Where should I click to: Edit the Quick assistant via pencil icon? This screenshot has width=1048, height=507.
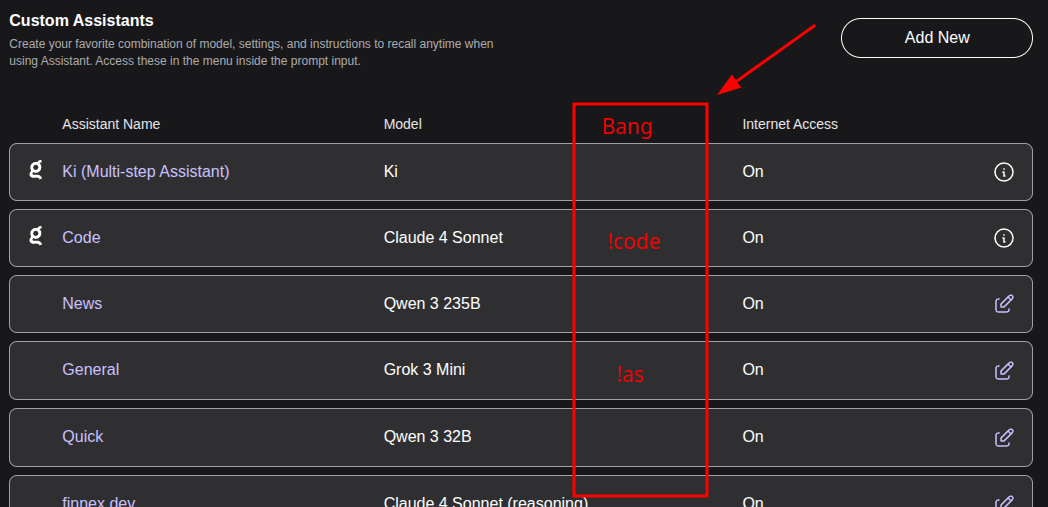coord(1004,437)
